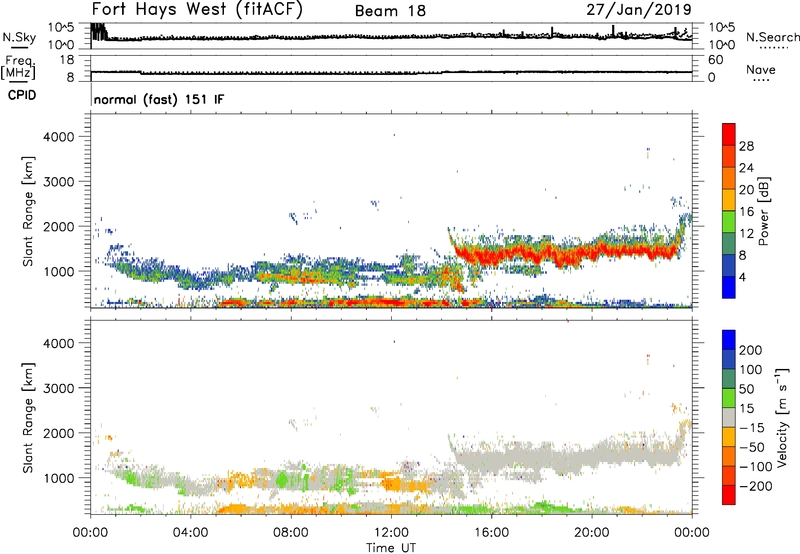Viewport: 800px width, 554px height.
Task: Click the date '27/Jan/2019'
Action: coord(639,9)
